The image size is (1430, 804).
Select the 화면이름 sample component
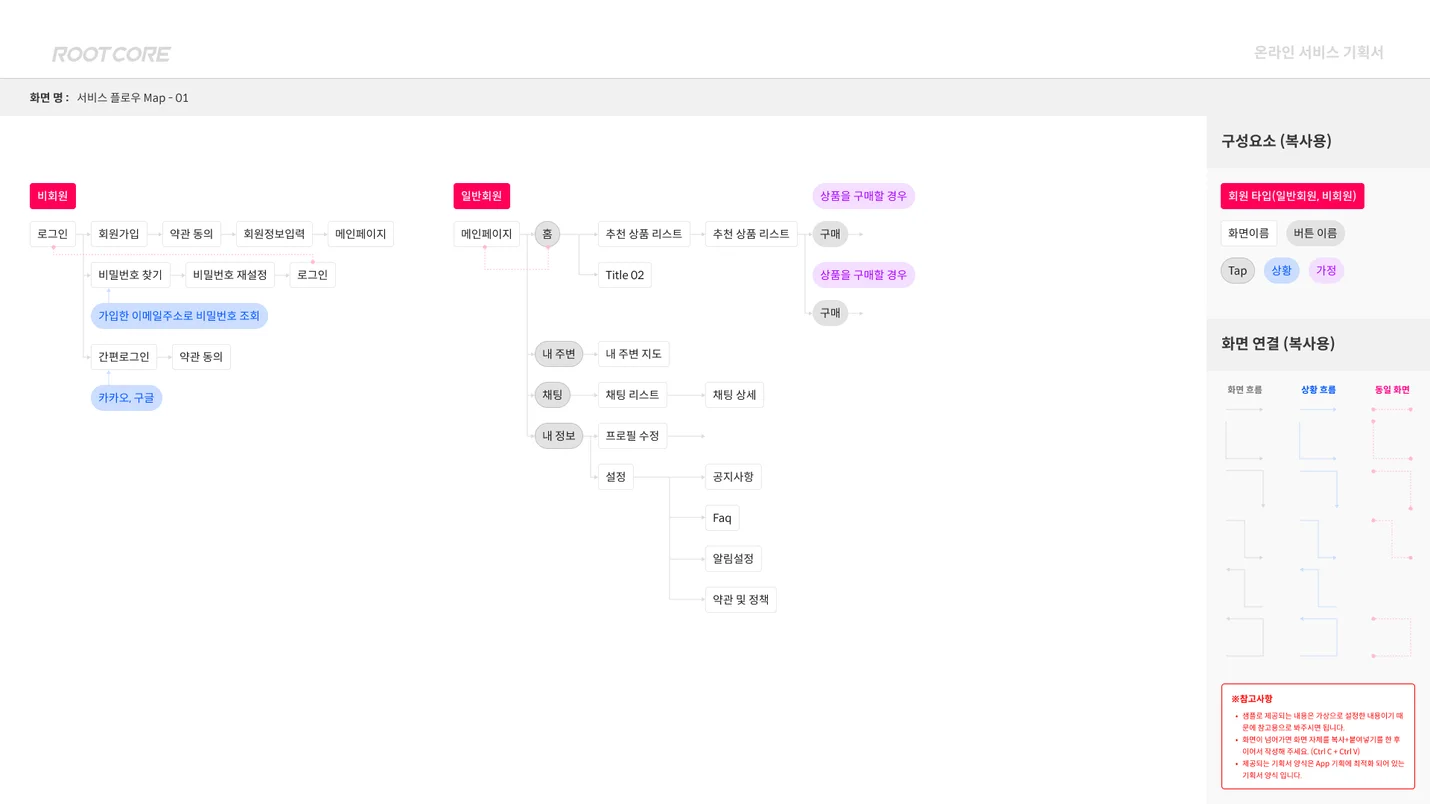pyautogui.click(x=1249, y=234)
